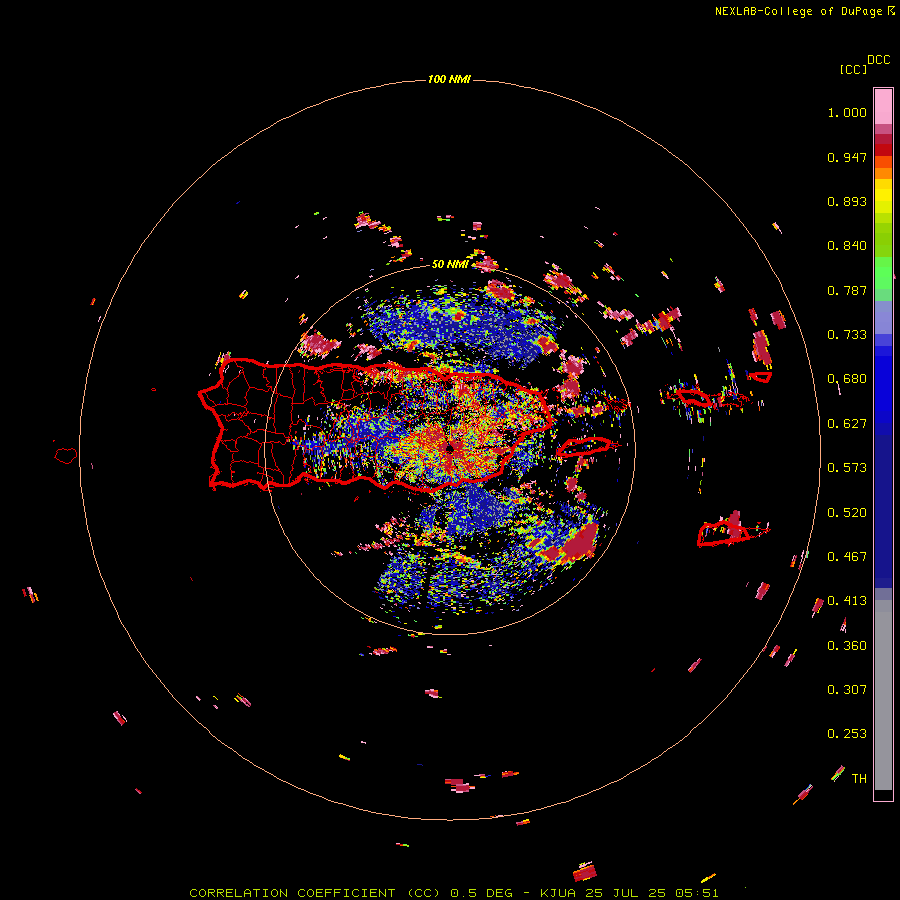Pick the red color bar segment
Image resolution: width=900 pixels, height=900 pixels.
point(883,150)
